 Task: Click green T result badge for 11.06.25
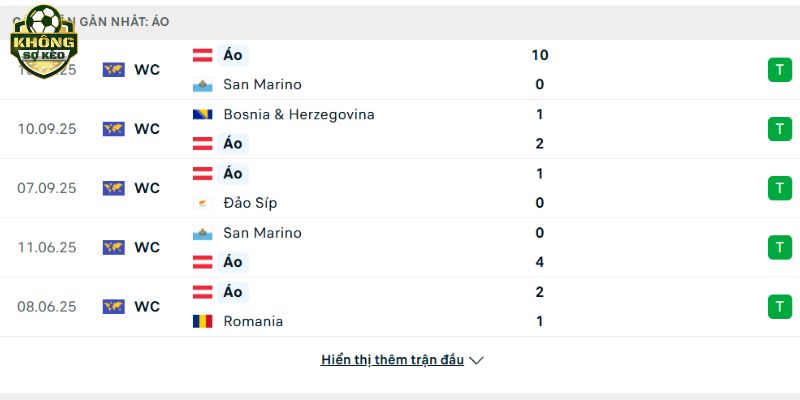[x=779, y=247]
